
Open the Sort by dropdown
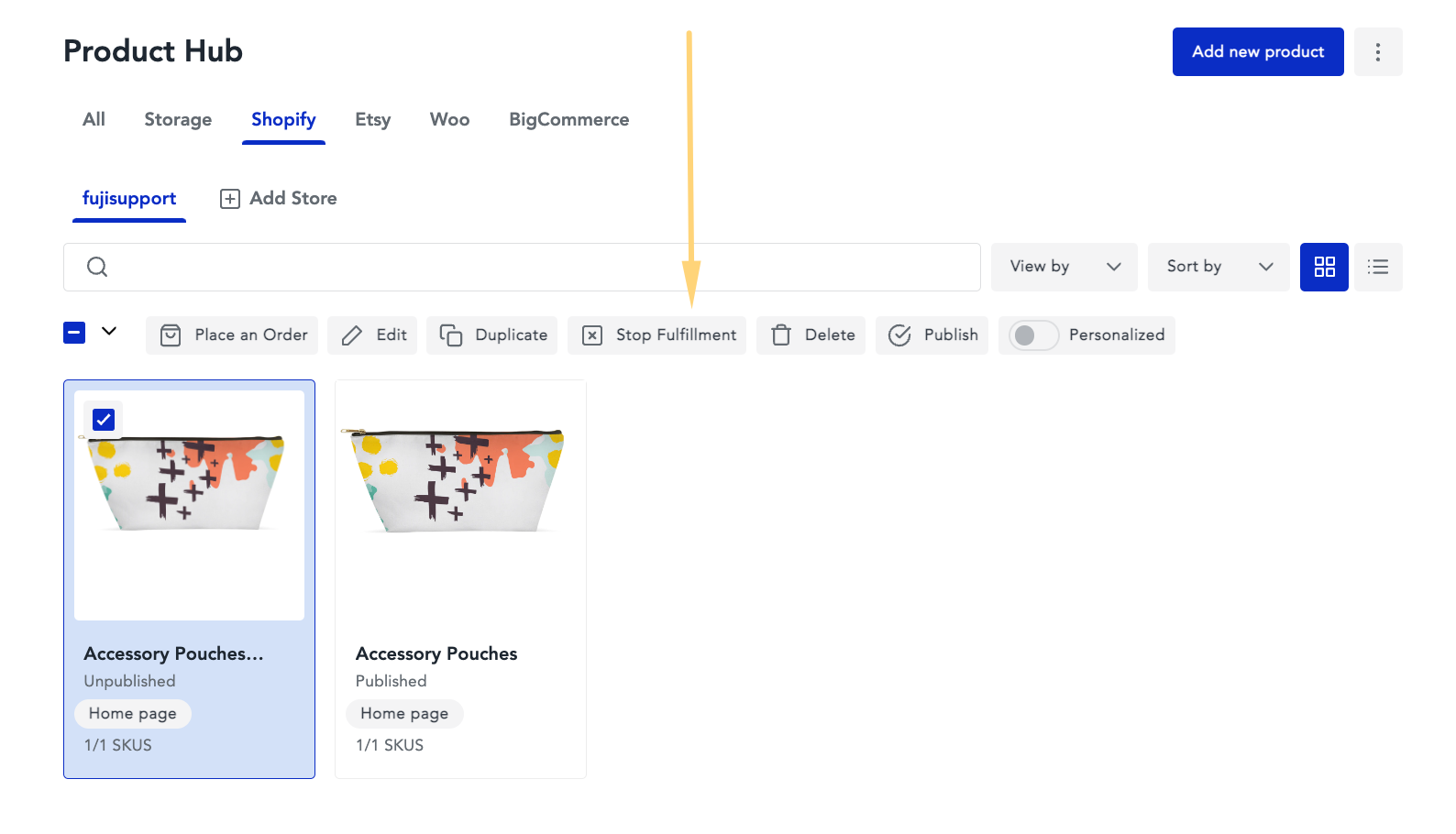(1219, 267)
